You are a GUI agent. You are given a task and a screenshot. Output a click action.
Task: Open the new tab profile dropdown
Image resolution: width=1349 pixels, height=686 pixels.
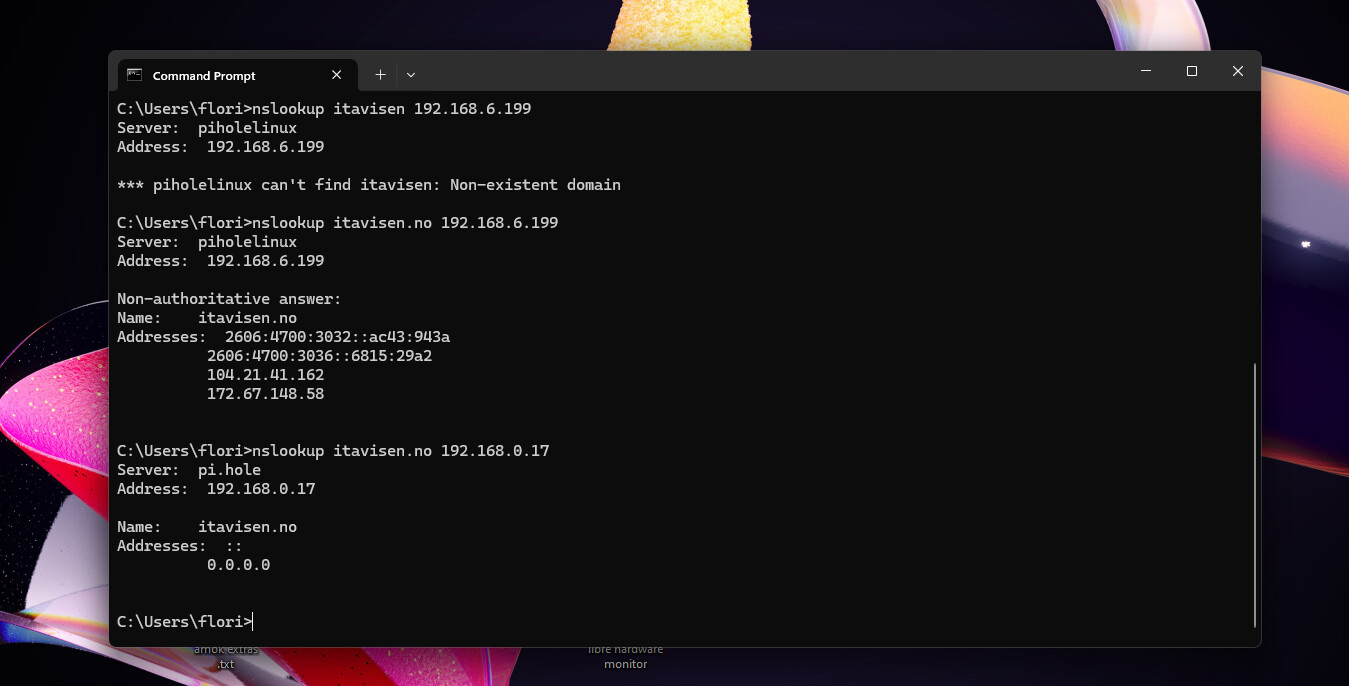(x=411, y=75)
